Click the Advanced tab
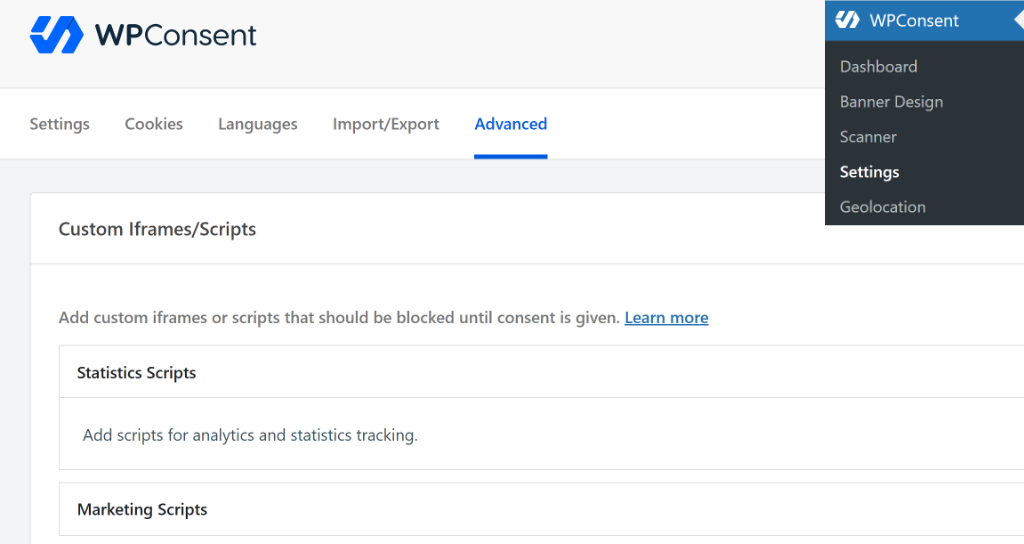Viewport: 1024px width, 544px height. (510, 124)
